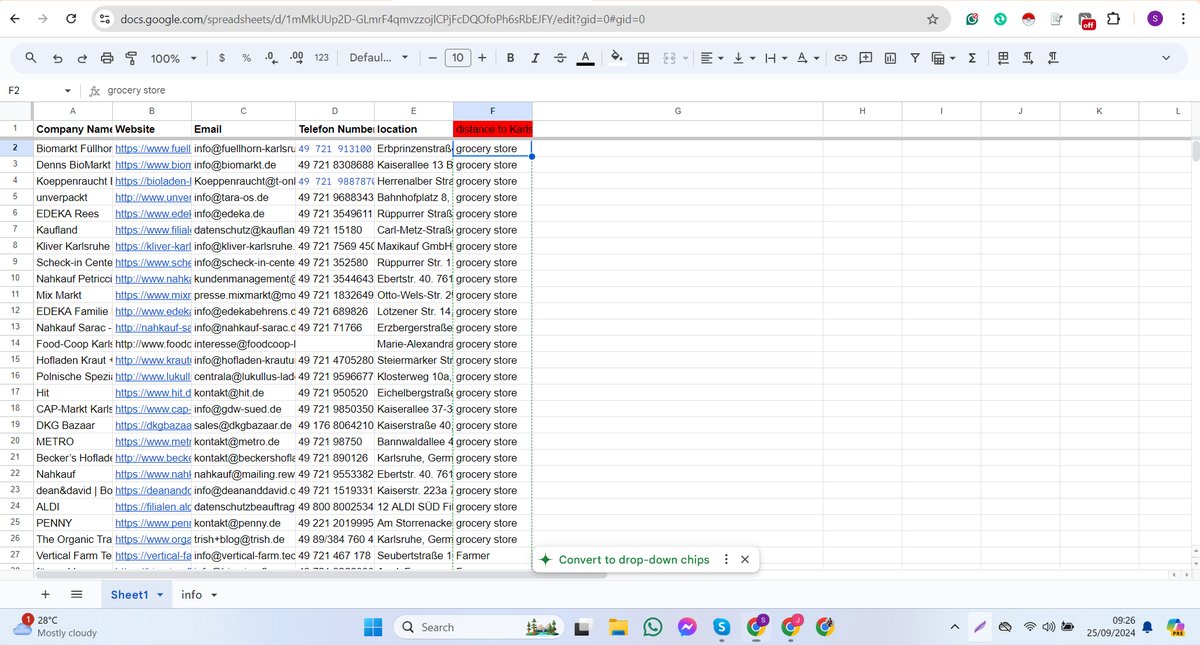
Task: Select row 10 header
Action: pos(15,278)
